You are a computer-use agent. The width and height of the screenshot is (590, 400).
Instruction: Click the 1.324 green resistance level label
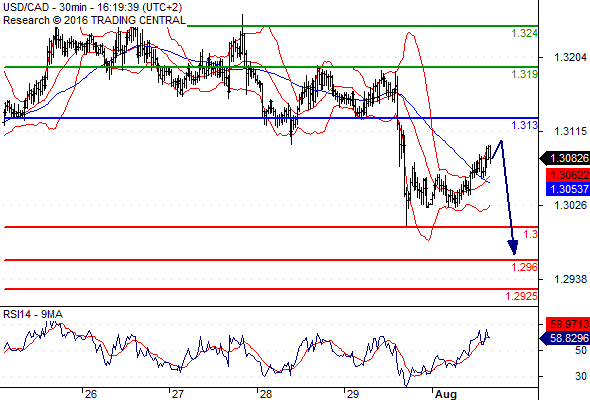coord(525,33)
